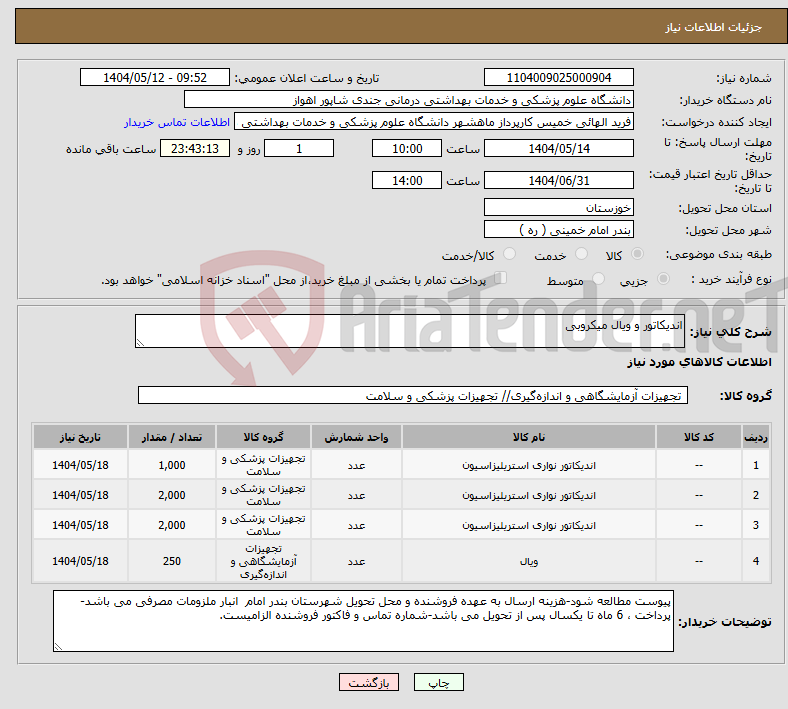Viewport: 788px width, 709px height.
Task: Click the نام کالا column header
Action: (529, 437)
